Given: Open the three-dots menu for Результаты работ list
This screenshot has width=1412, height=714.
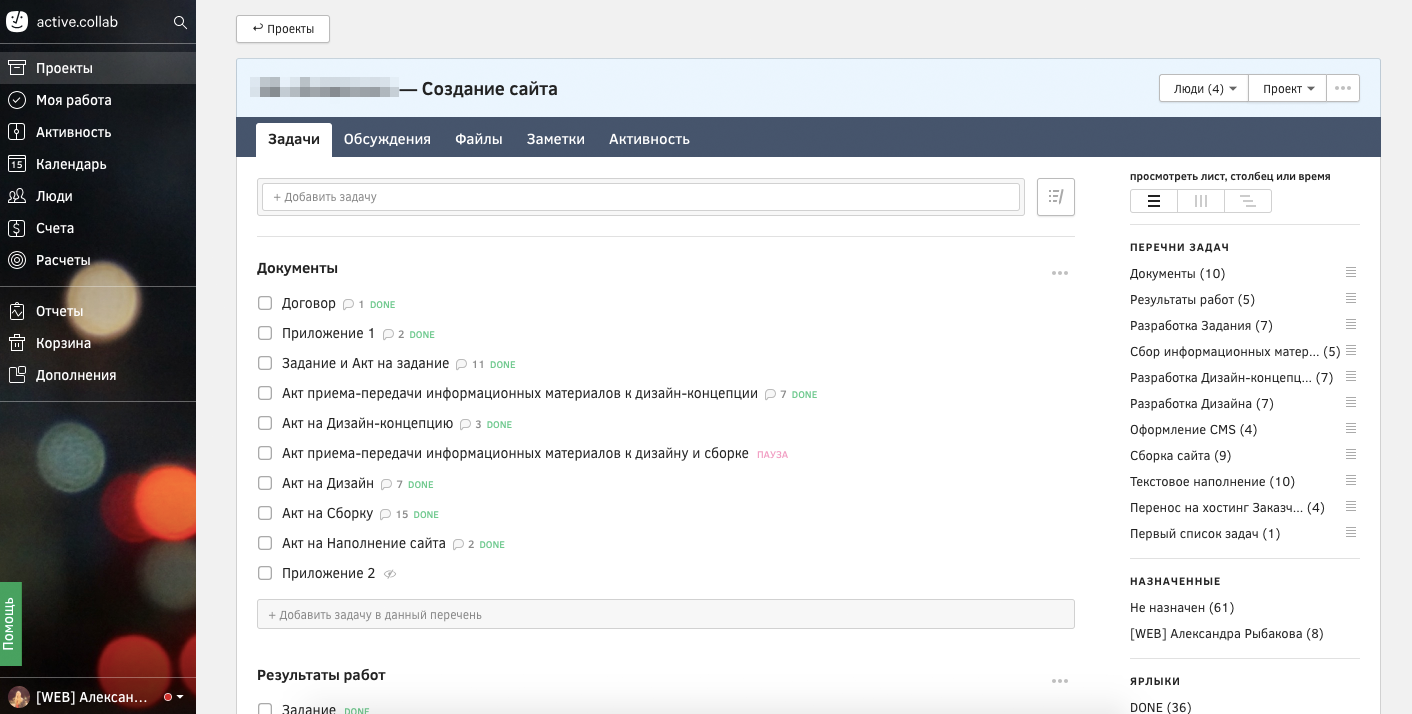Looking at the screenshot, I should point(1060,681).
